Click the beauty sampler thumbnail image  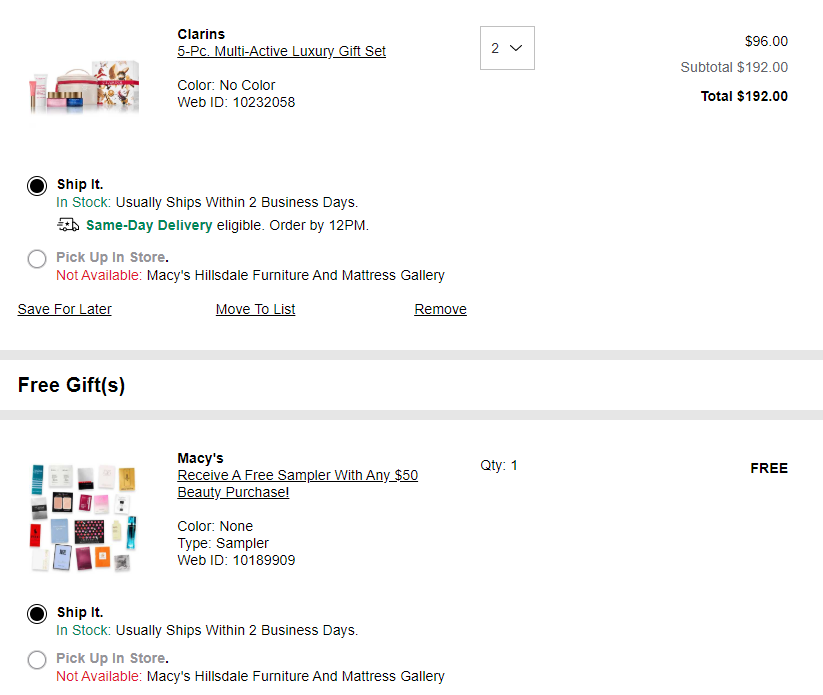tap(83, 518)
